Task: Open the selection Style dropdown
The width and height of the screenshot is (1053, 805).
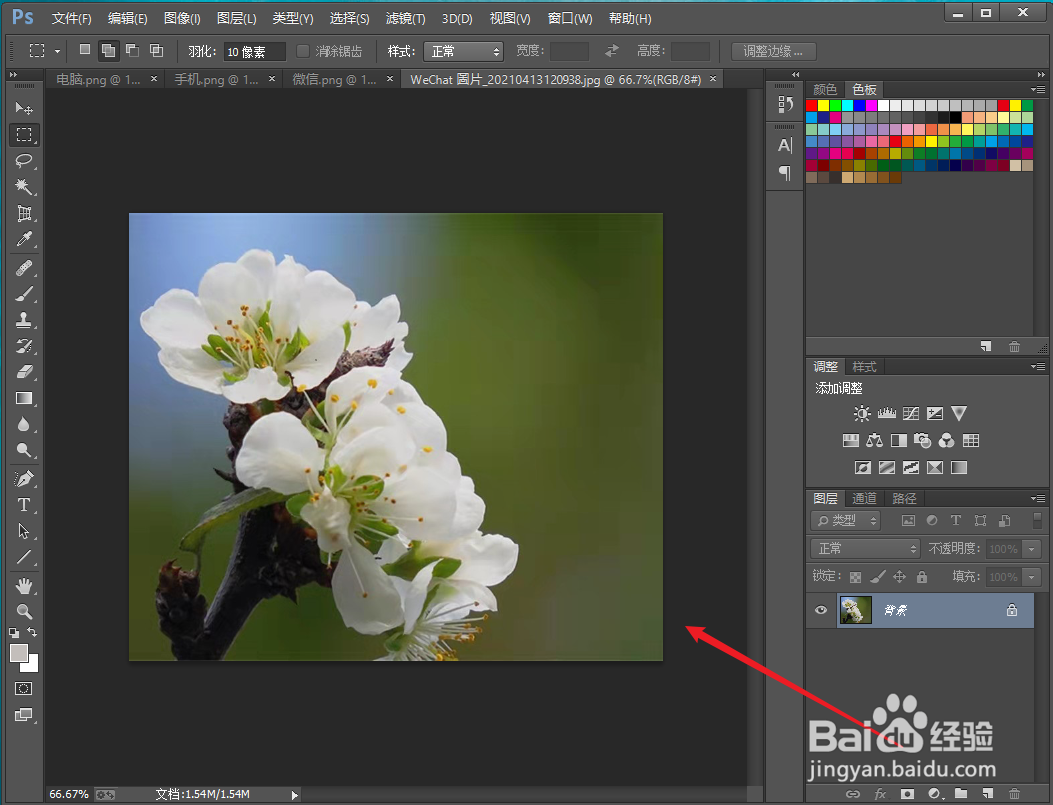Action: [463, 51]
